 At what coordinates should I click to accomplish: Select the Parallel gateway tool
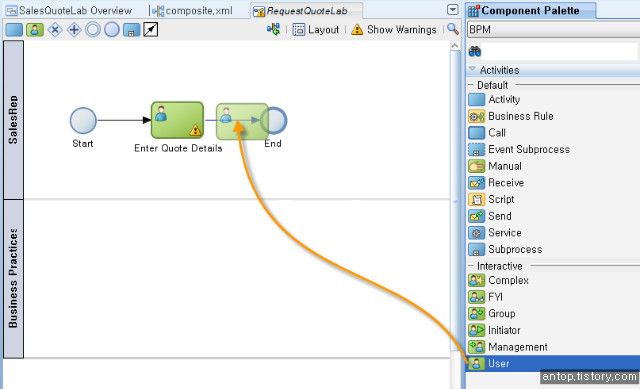point(74,30)
